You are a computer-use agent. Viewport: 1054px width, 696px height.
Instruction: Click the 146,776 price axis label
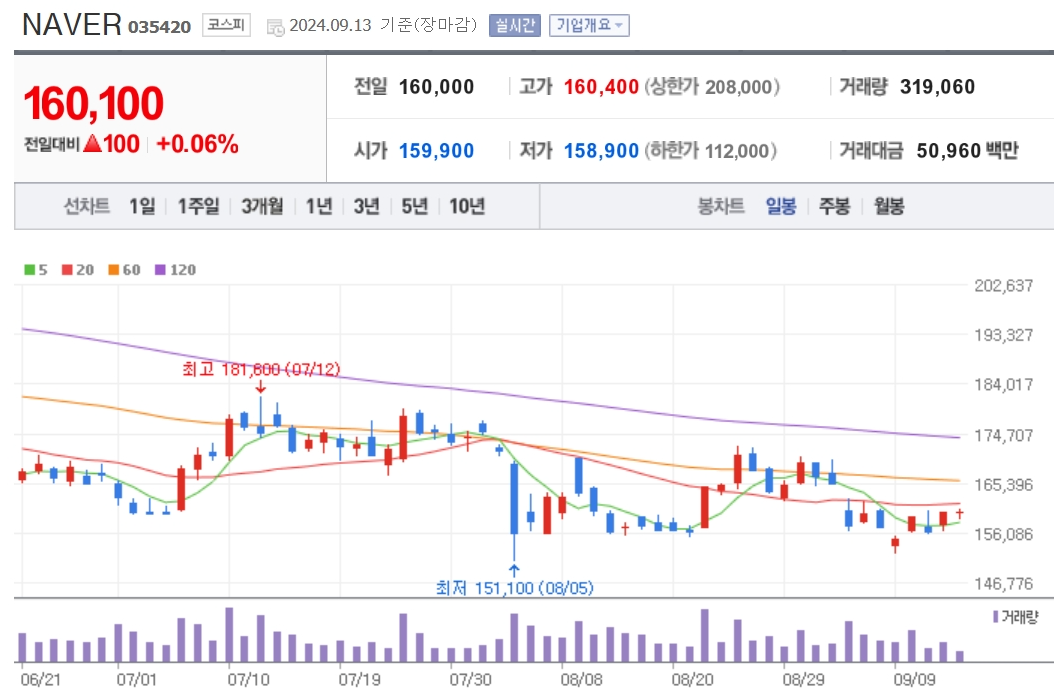click(1004, 584)
